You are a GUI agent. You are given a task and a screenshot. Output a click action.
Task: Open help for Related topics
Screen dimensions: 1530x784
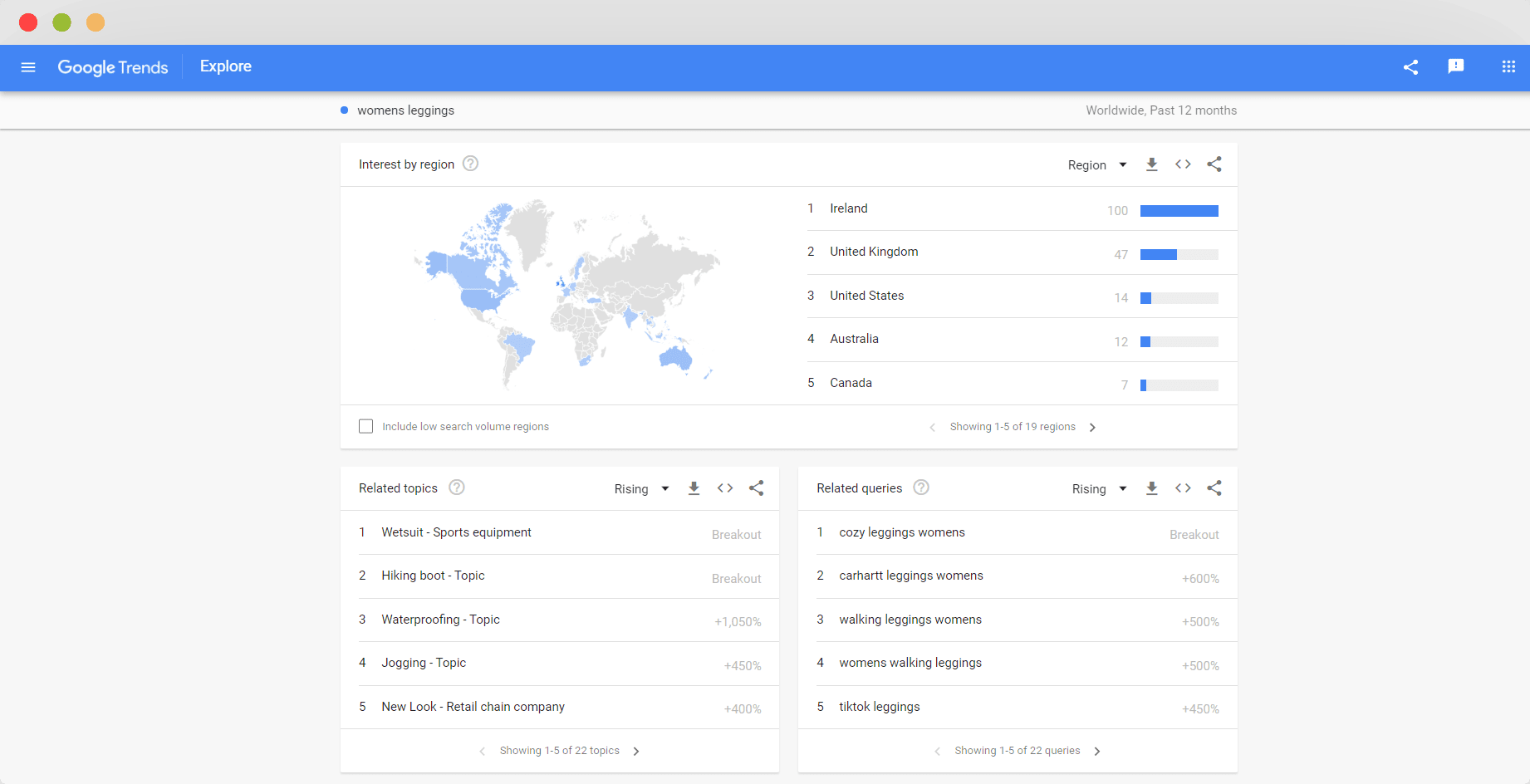point(457,488)
